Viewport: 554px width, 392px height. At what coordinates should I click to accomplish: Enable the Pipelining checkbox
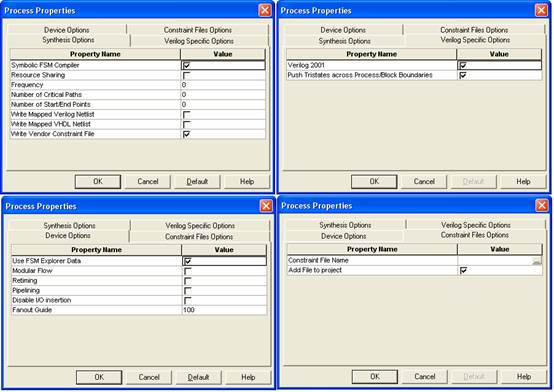click(188, 291)
